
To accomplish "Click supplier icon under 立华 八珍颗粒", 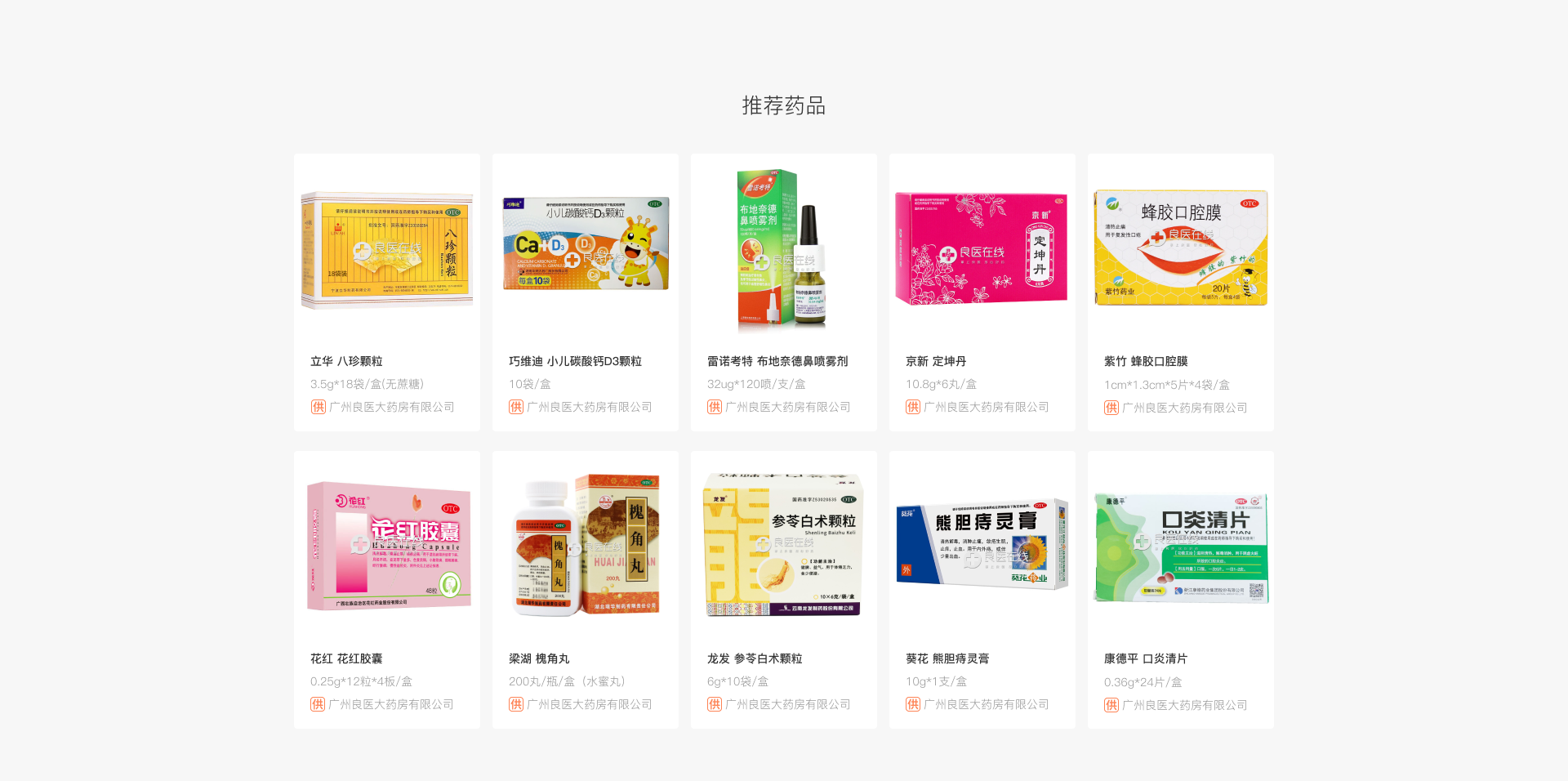I will [x=318, y=407].
